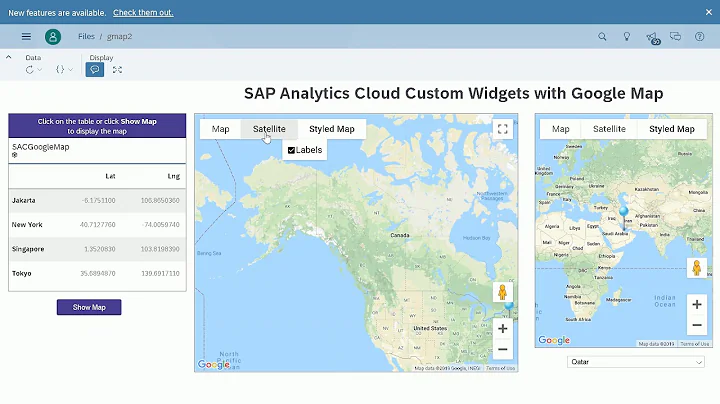The image size is (720, 404).
Task: Click the small icon under SACGoogleMap
Action: (15, 155)
